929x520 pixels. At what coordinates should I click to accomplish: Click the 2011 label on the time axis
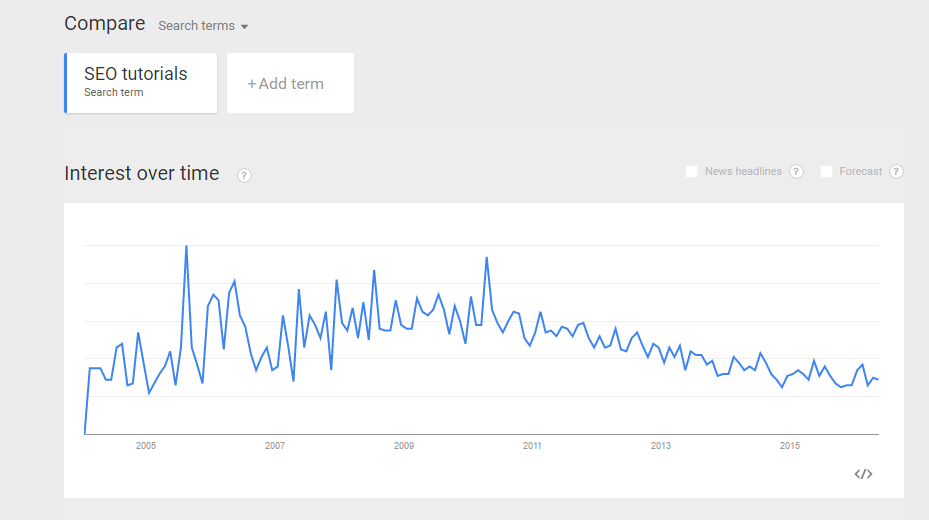coord(532,445)
